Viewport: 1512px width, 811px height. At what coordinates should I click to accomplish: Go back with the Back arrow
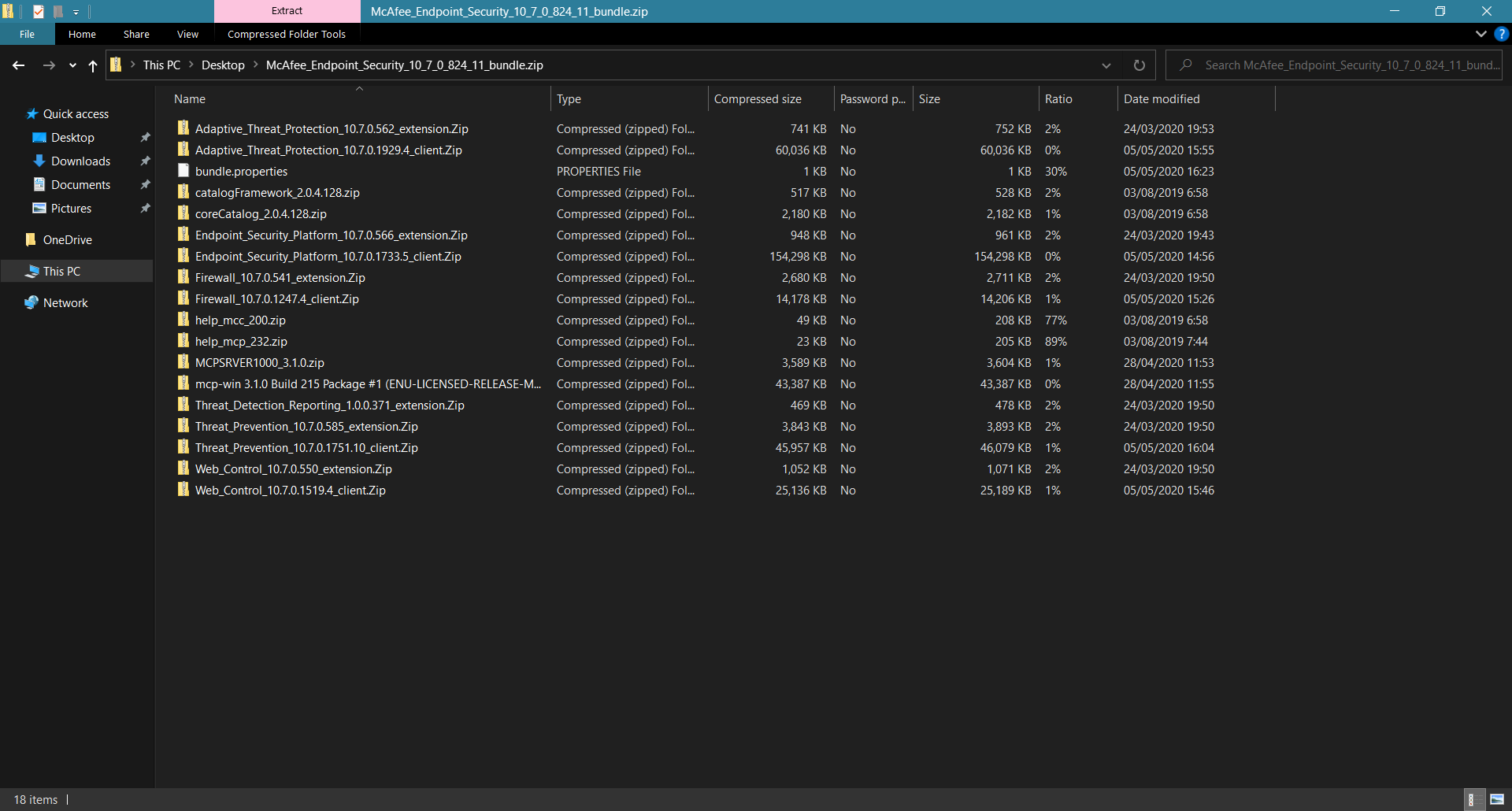[19, 65]
